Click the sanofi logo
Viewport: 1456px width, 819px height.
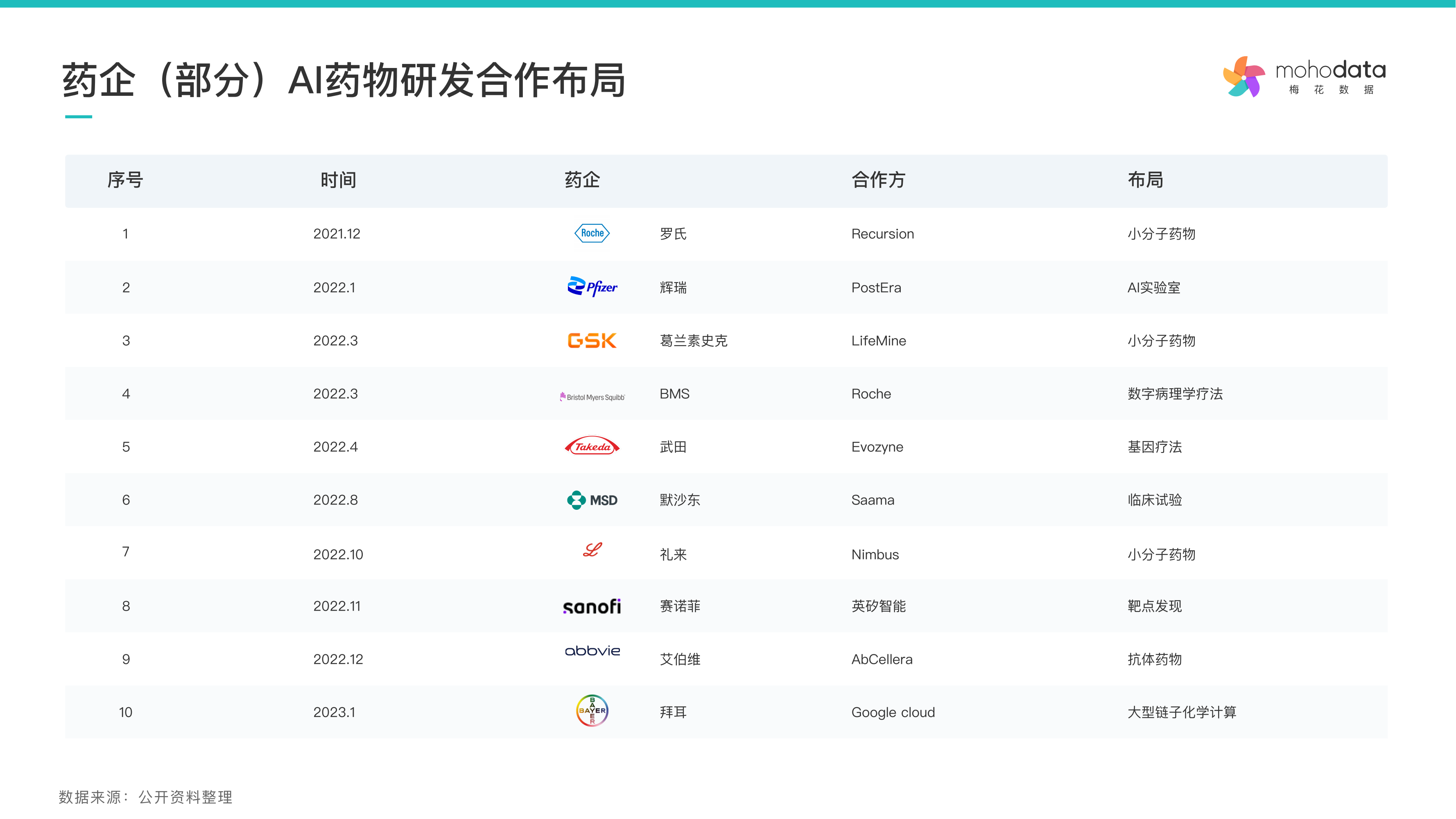pyautogui.click(x=592, y=606)
